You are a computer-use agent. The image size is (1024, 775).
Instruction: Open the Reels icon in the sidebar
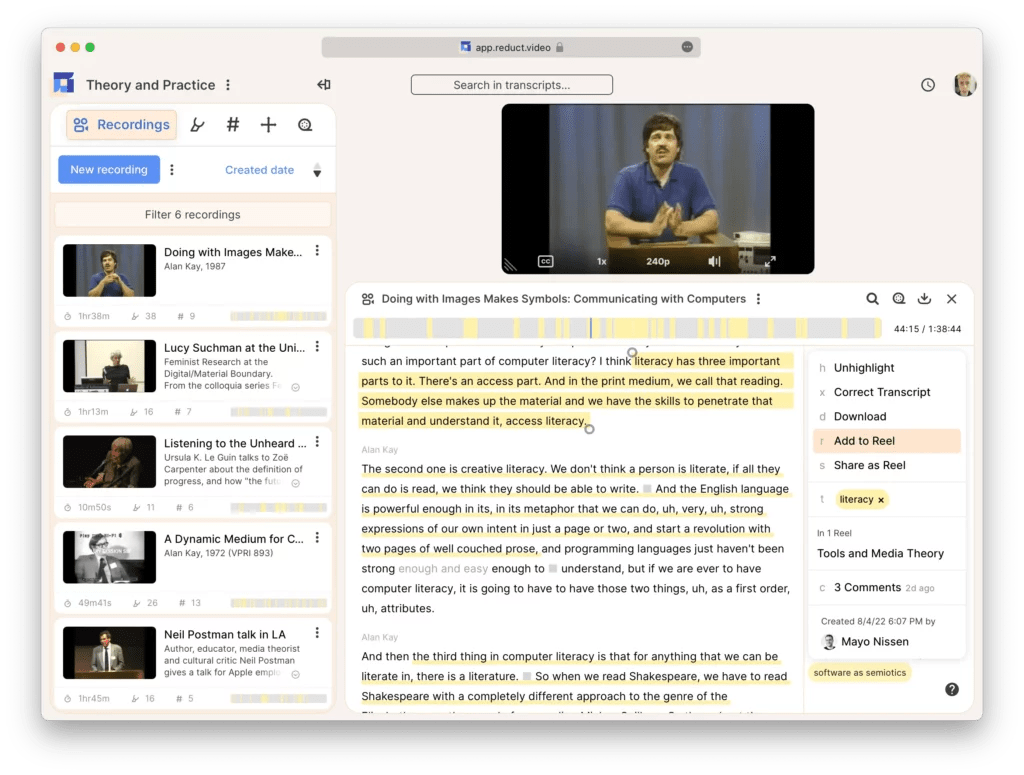304,124
